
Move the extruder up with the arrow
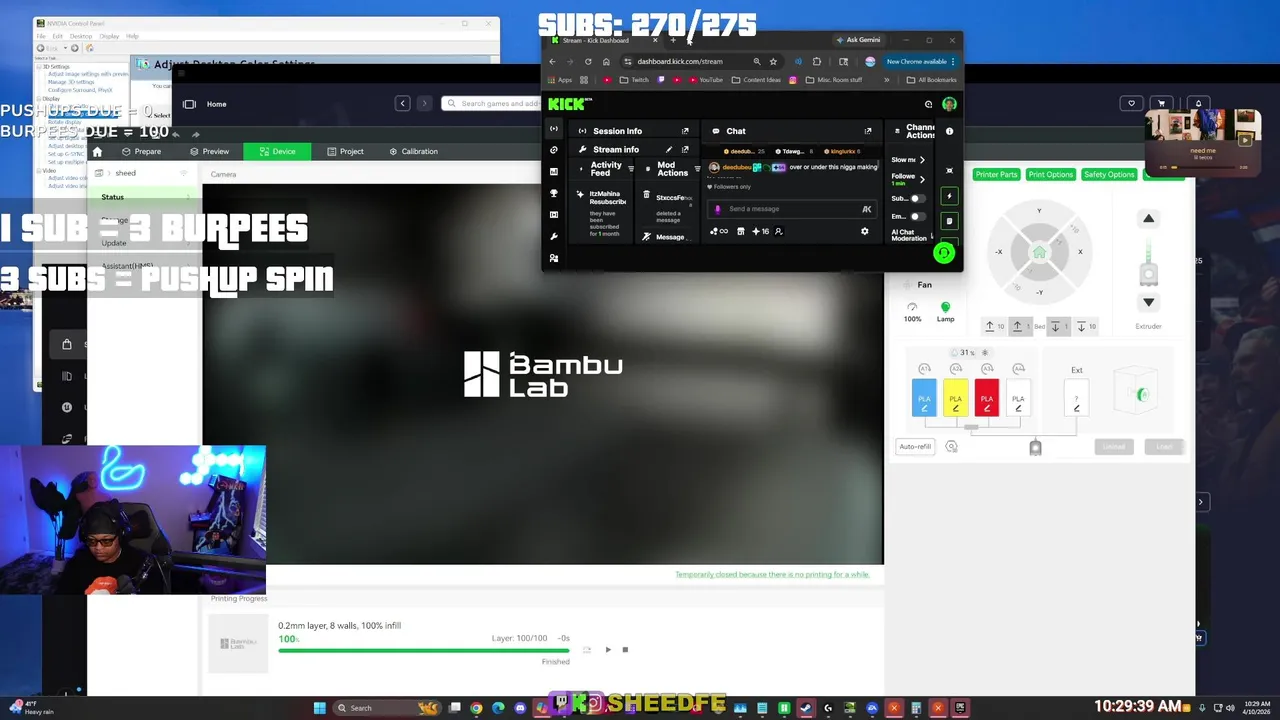pyautogui.click(x=1148, y=218)
